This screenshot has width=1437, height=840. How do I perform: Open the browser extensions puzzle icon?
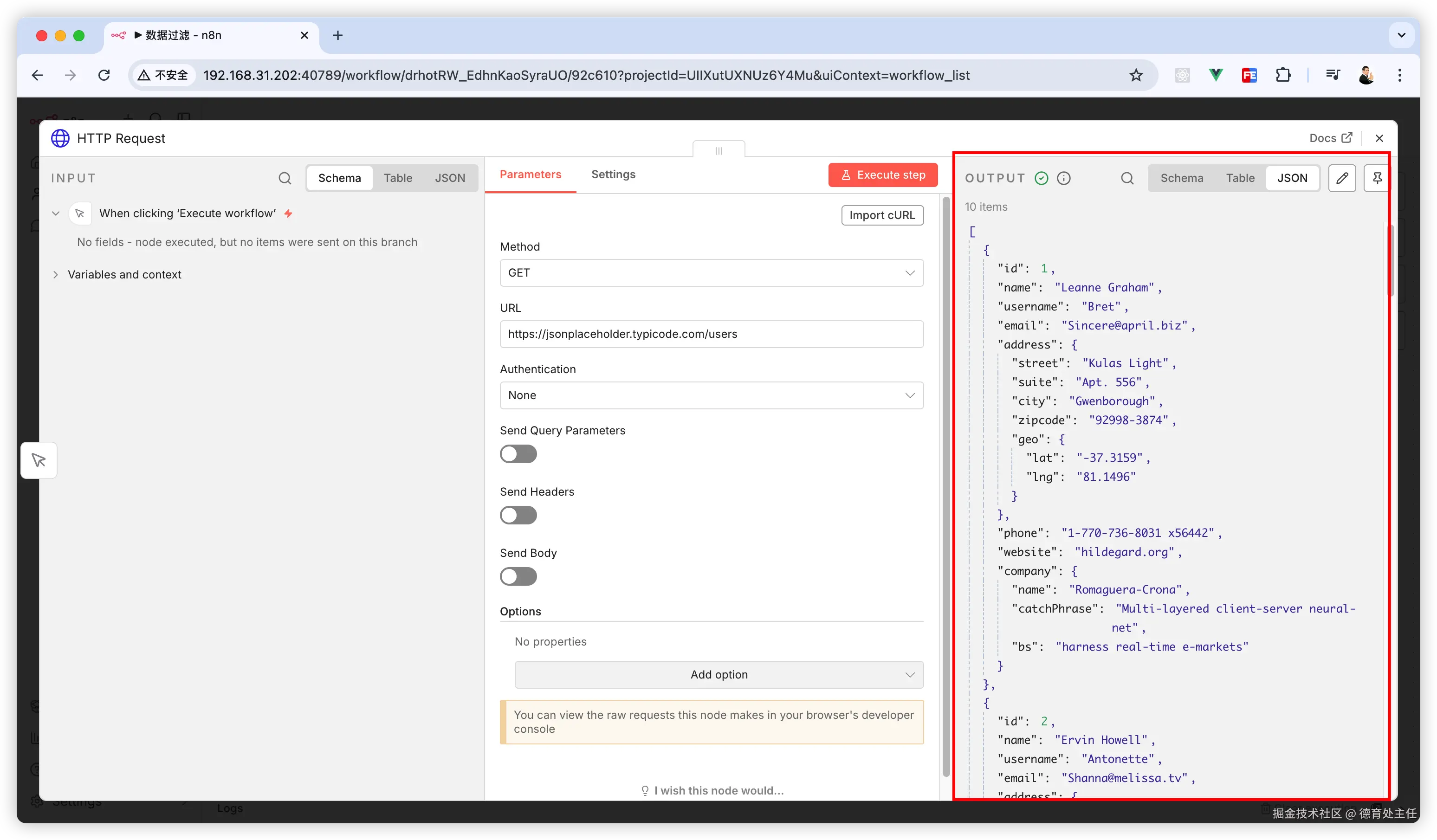[1283, 75]
